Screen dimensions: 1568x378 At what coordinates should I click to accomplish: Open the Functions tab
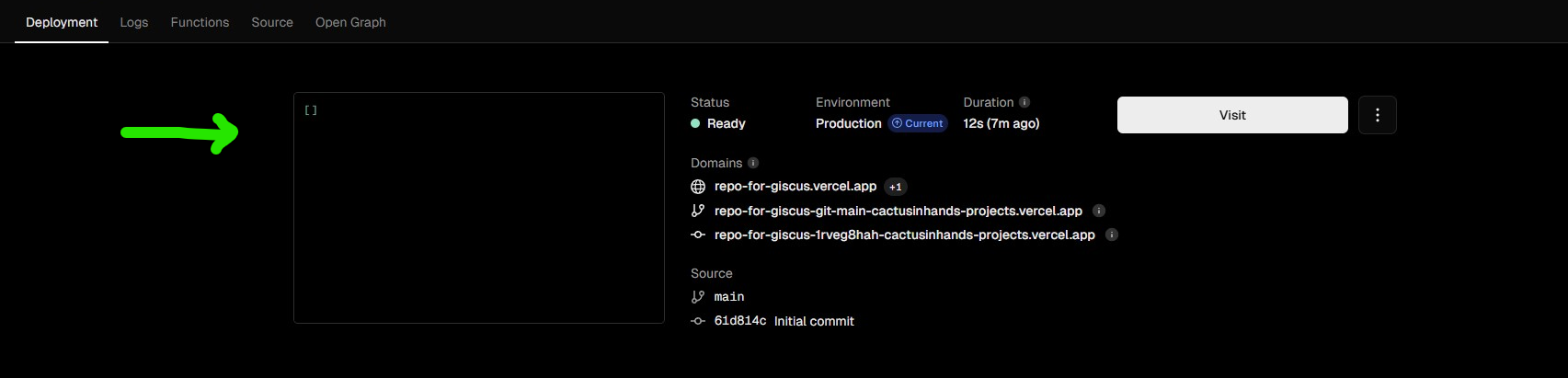pyautogui.click(x=200, y=22)
